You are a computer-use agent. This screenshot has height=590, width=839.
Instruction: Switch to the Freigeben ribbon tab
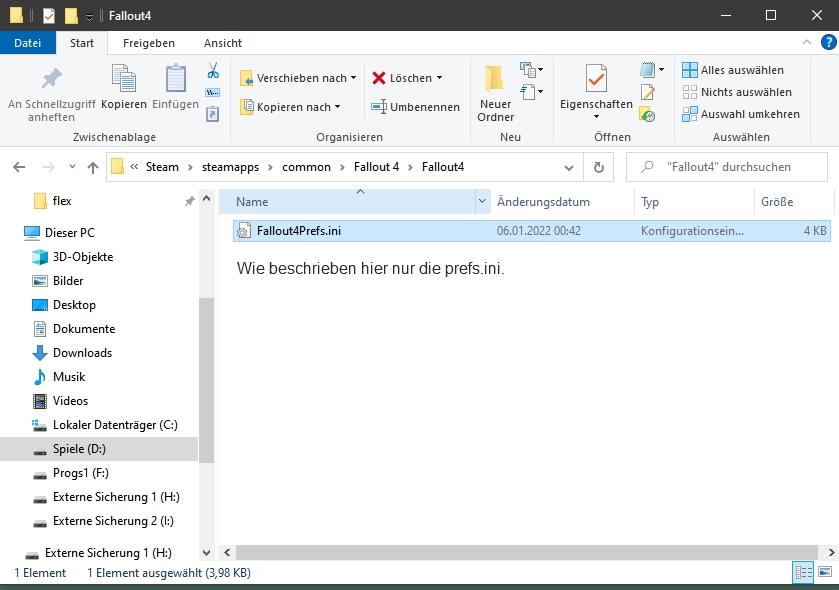pyautogui.click(x=149, y=43)
